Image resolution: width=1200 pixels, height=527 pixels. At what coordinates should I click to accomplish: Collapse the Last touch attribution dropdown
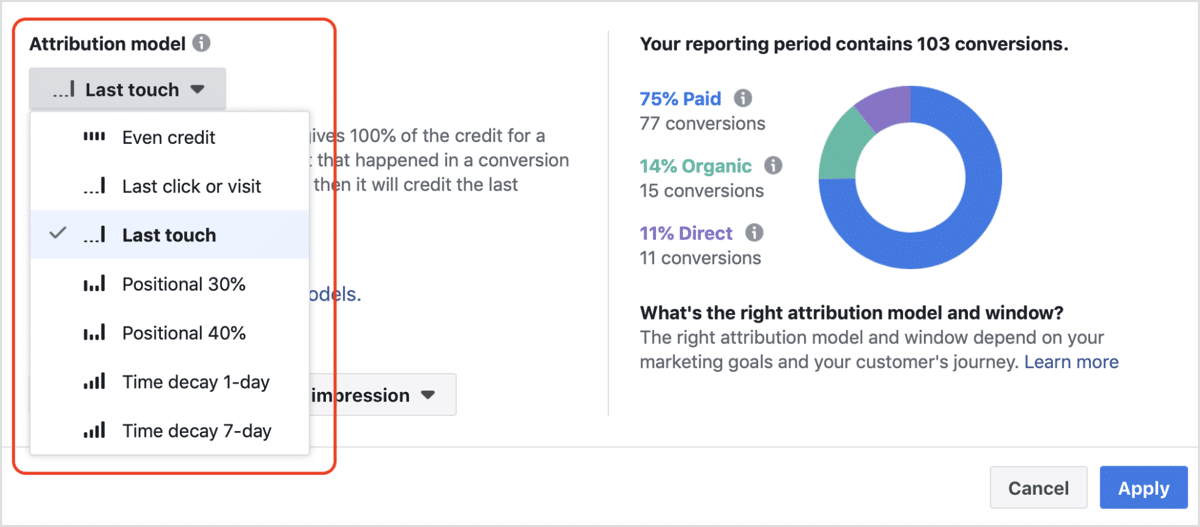coord(127,89)
